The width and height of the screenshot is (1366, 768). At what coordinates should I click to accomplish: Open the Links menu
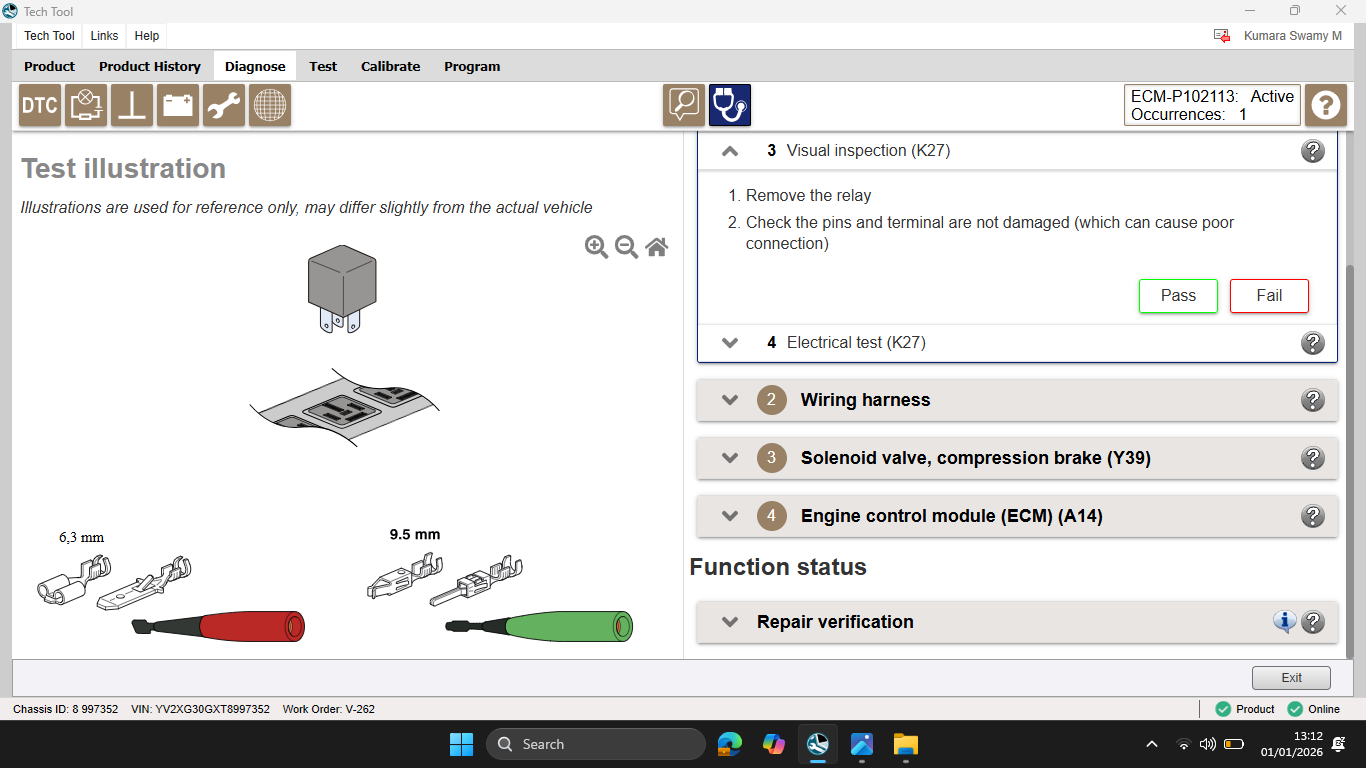coord(104,36)
